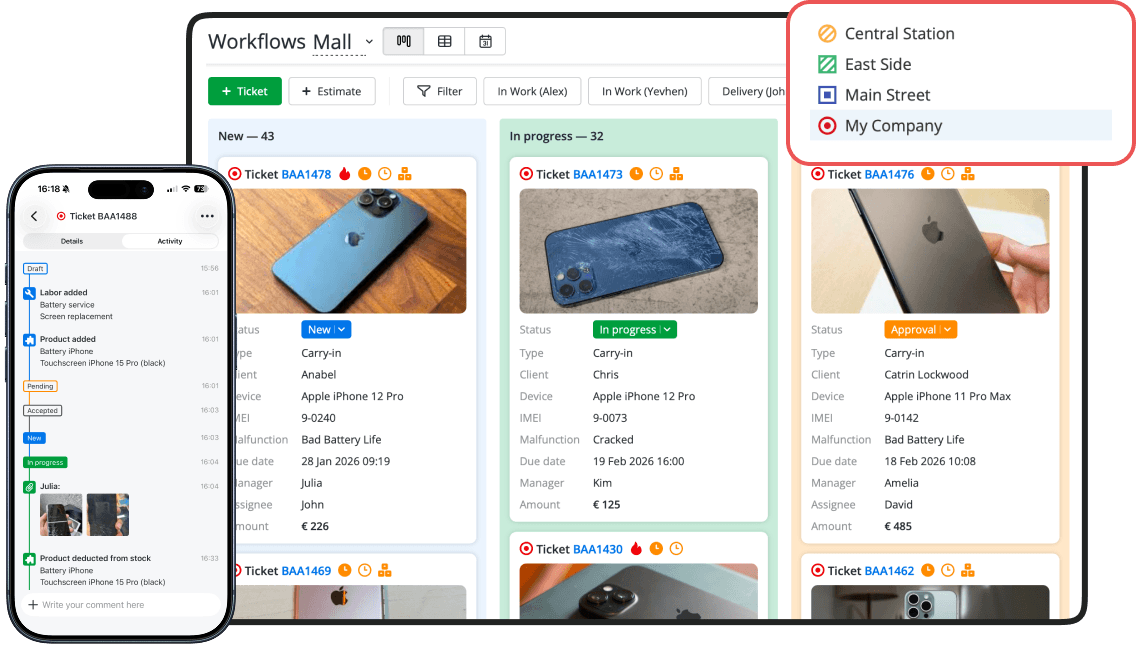Image resolution: width=1136 pixels, height=648 pixels.
Task: Click the Product deducted from stock icon
Action: click(30, 560)
